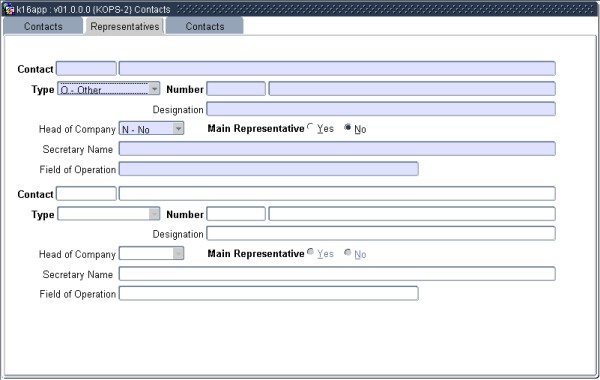Select Yes for second Main Representative

click(x=310, y=252)
